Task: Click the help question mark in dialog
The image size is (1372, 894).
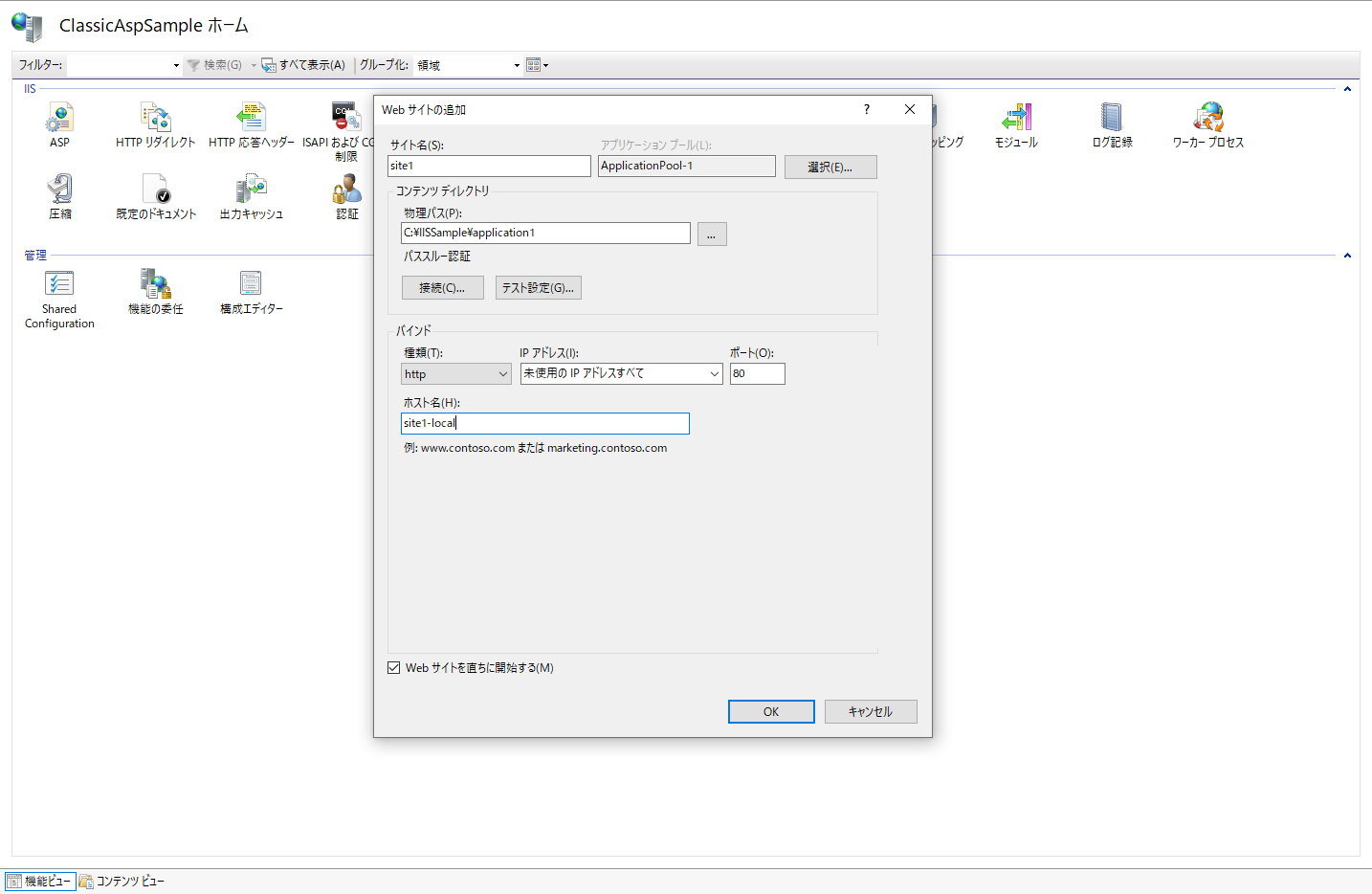Action: coord(867,109)
